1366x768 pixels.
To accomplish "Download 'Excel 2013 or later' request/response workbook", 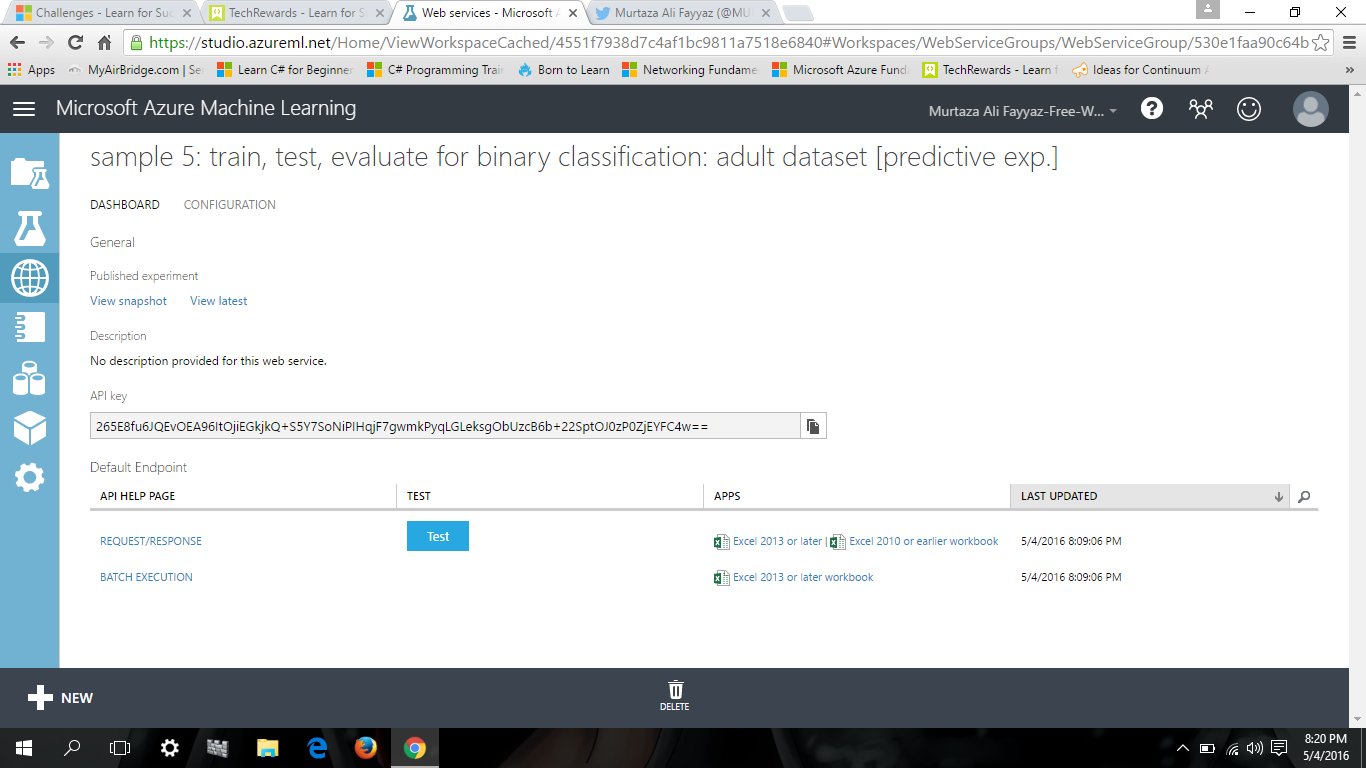I will click(777, 541).
